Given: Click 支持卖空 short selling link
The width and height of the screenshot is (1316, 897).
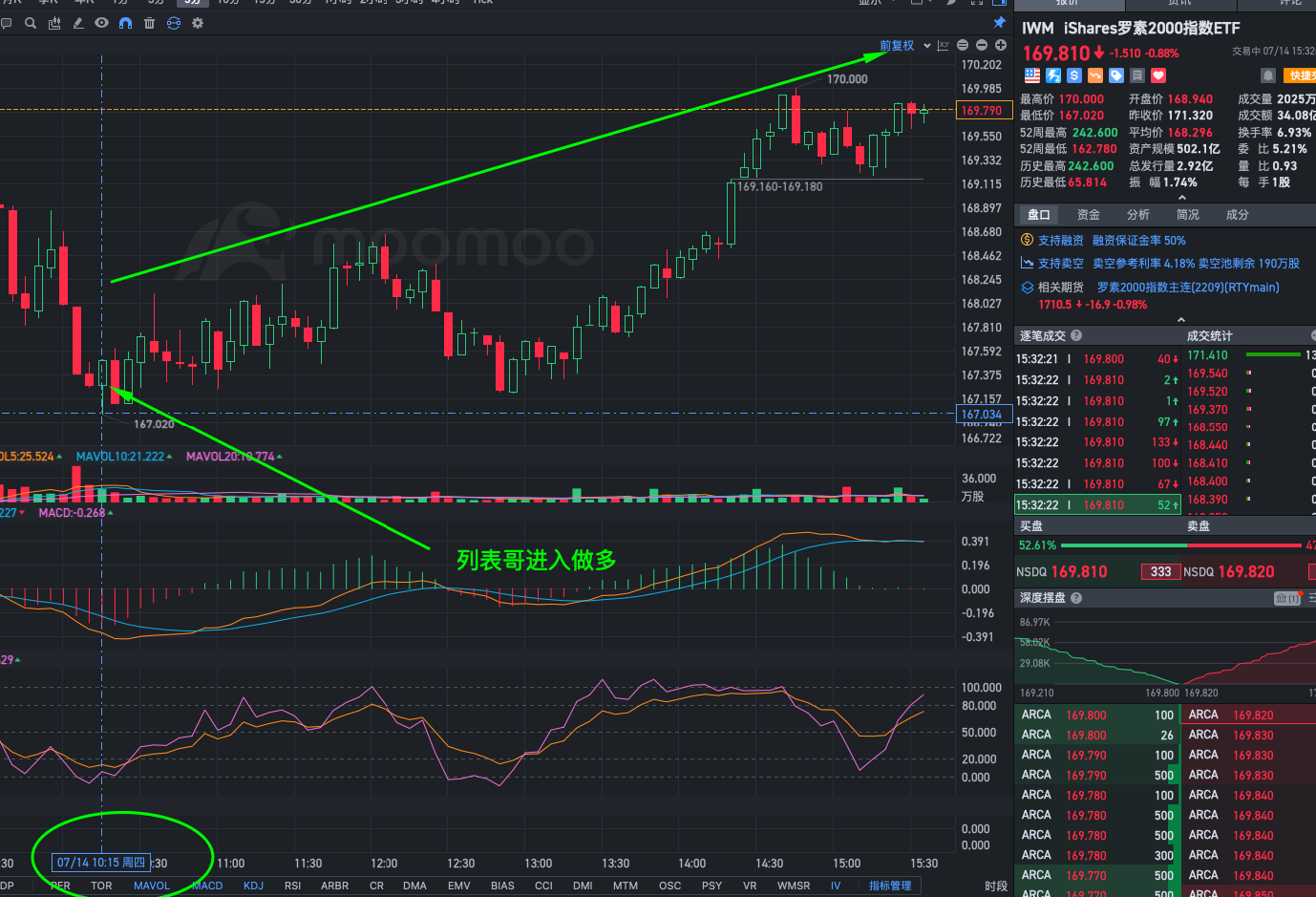Looking at the screenshot, I should [x=1061, y=264].
